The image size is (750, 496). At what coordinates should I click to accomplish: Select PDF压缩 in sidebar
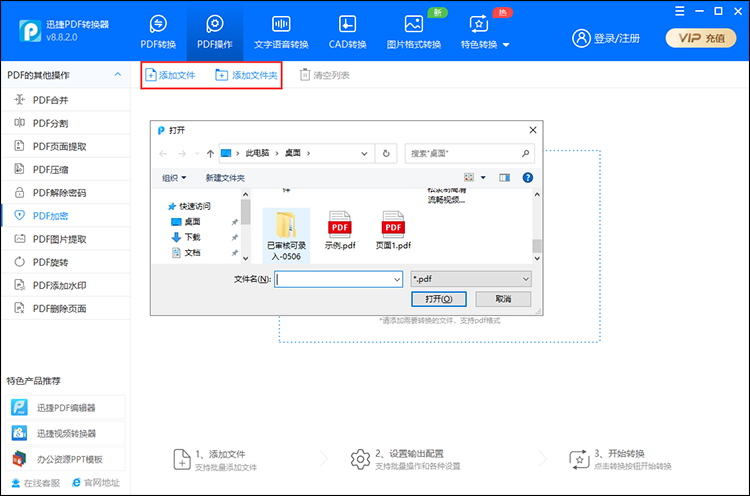pos(66,169)
